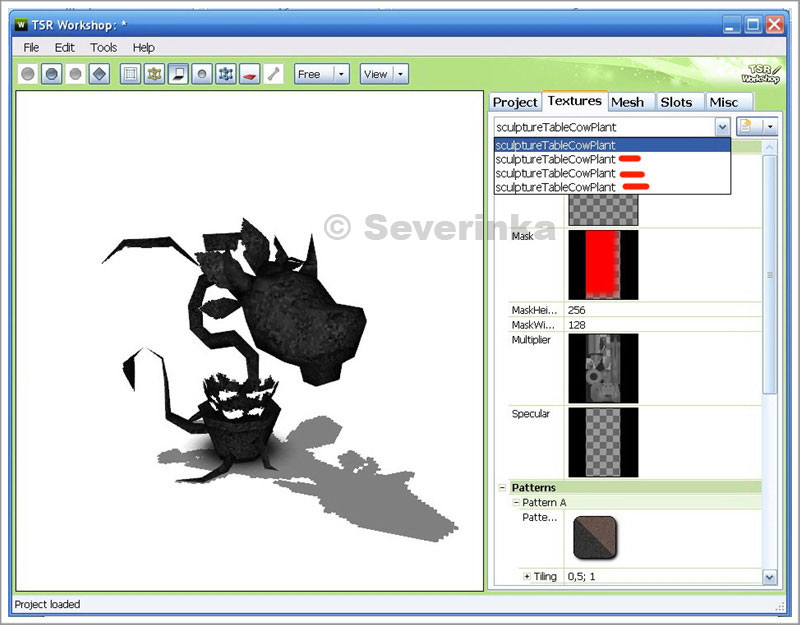Click the sculptureTableCowPlant combo box arrow
Viewport: 800px width, 625px height.
coord(722,127)
